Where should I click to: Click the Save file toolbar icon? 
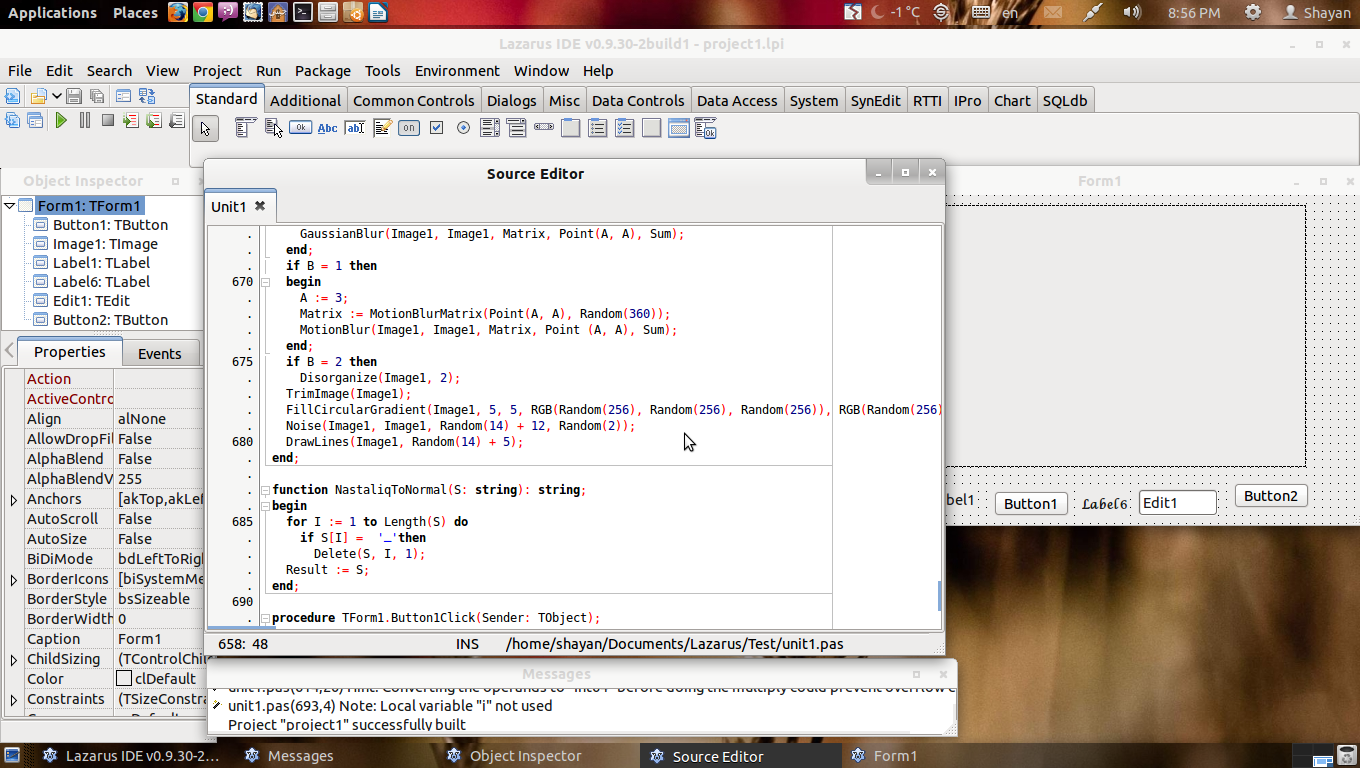74,96
